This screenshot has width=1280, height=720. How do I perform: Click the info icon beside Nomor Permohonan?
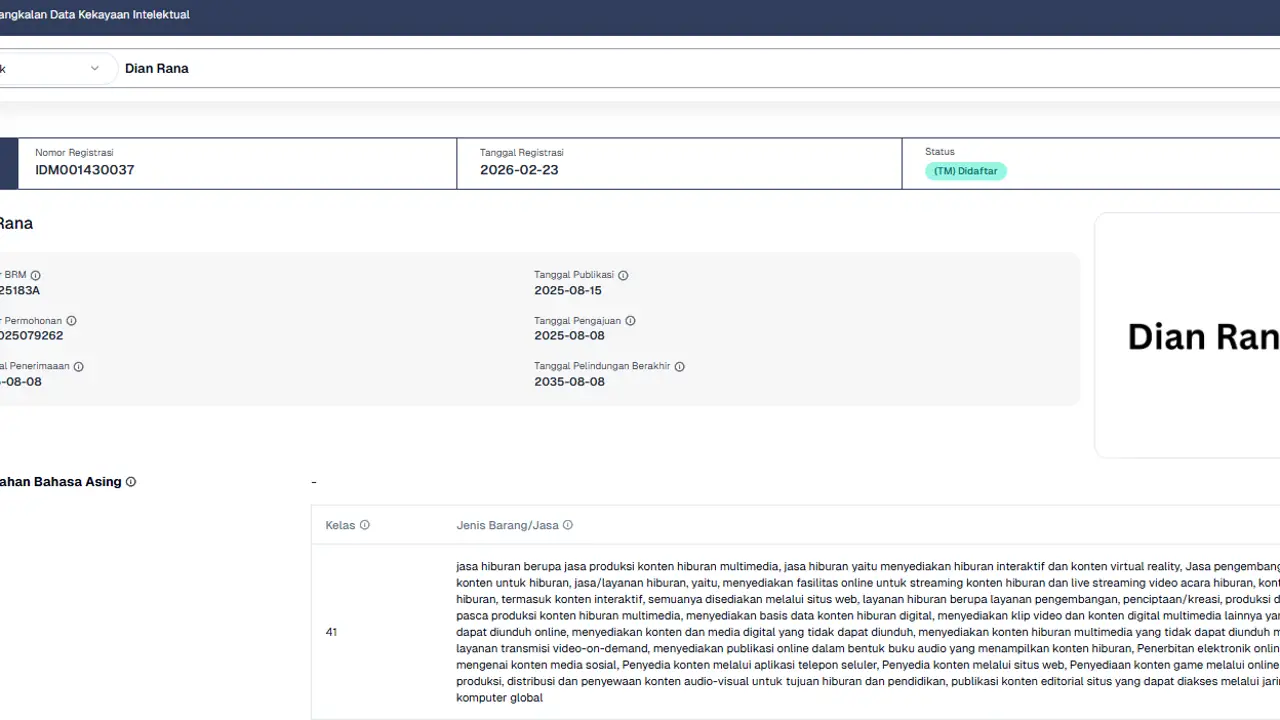point(71,321)
